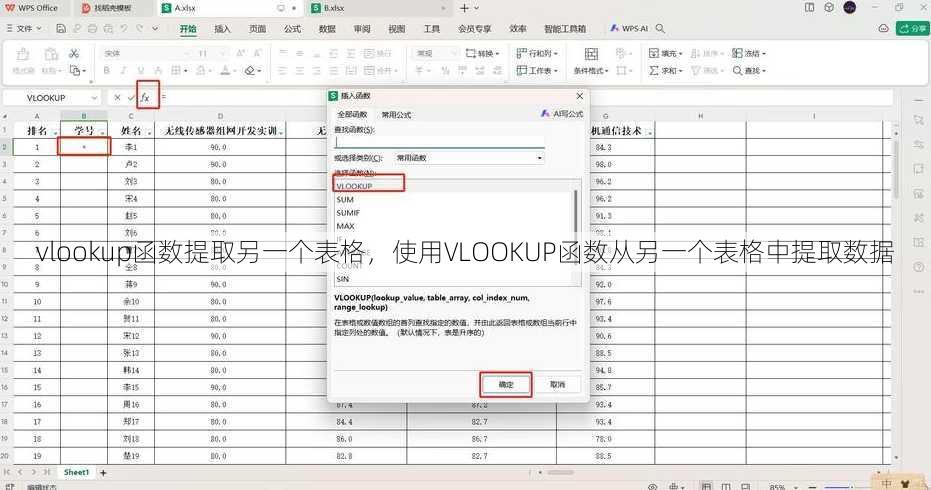Click the cell borders icon
Viewport: 931px width, 490px height.
point(176,71)
